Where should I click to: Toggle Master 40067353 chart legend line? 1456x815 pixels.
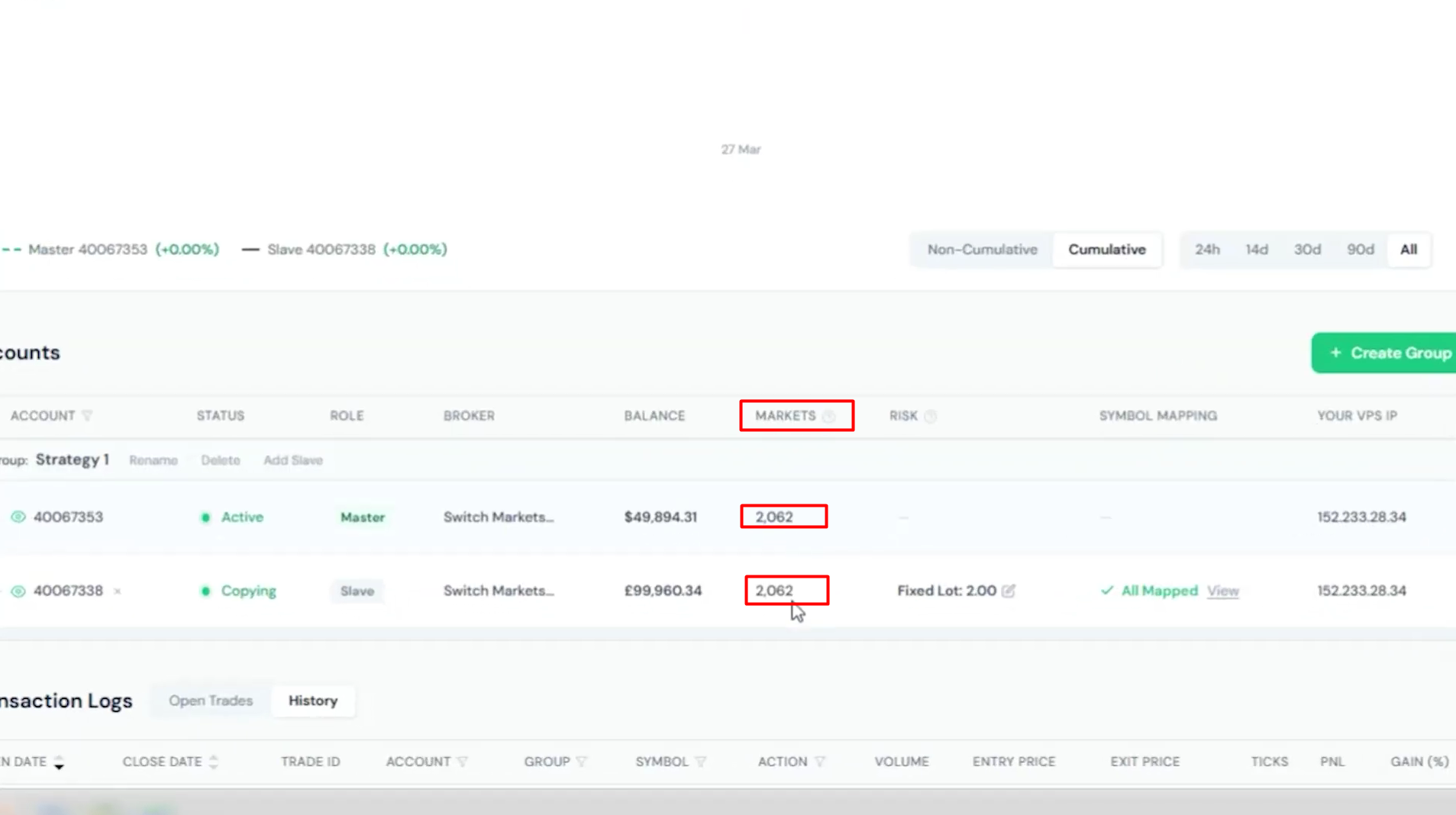click(x=110, y=250)
